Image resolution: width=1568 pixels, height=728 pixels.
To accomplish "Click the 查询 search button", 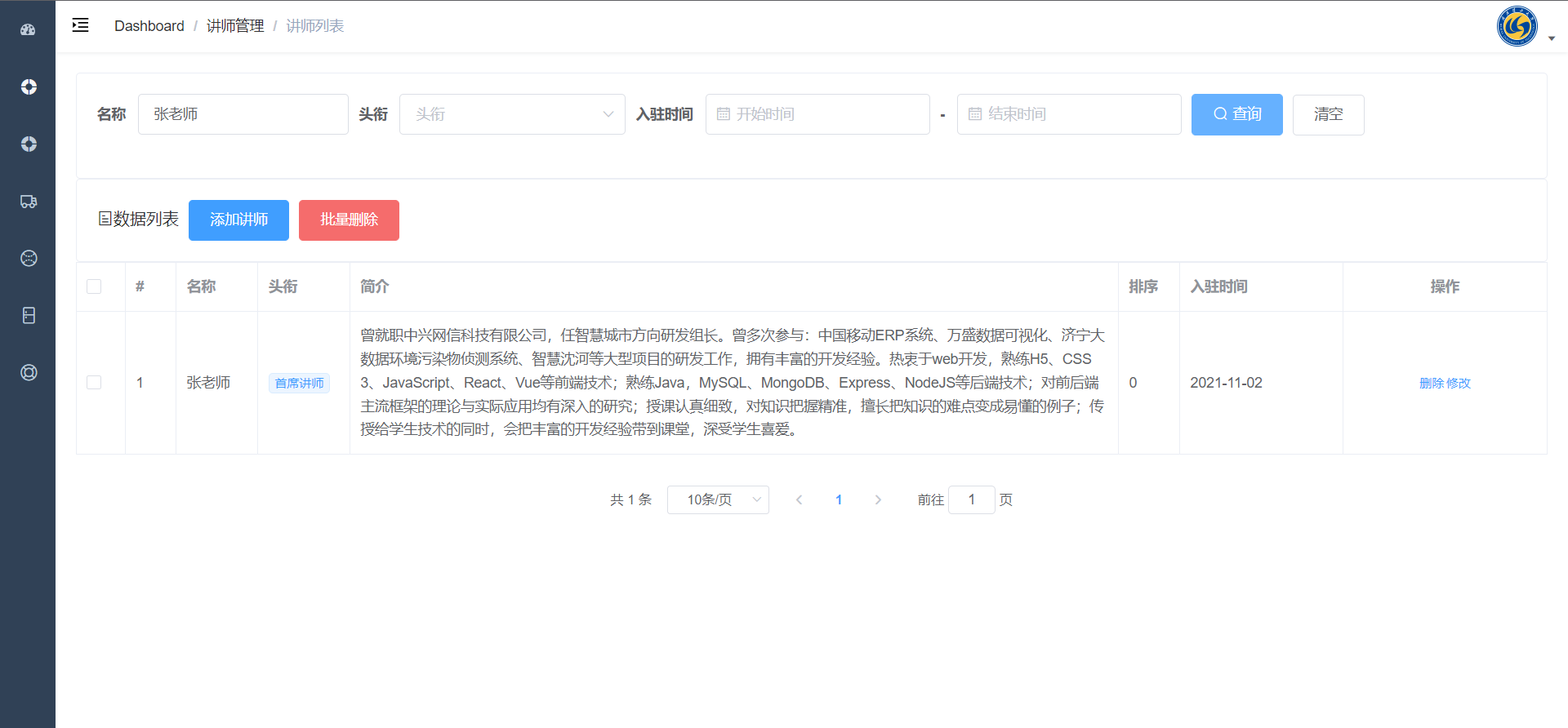I will (1237, 114).
